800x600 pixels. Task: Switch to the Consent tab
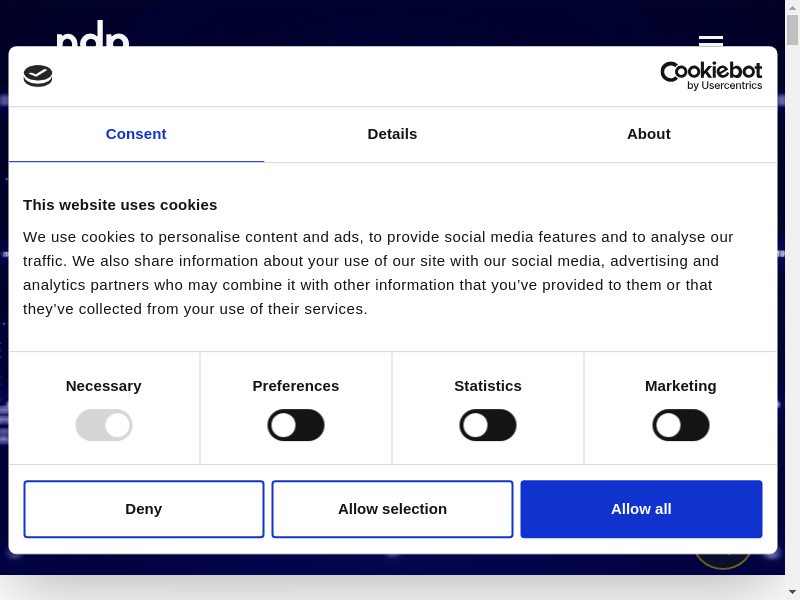[136, 134]
